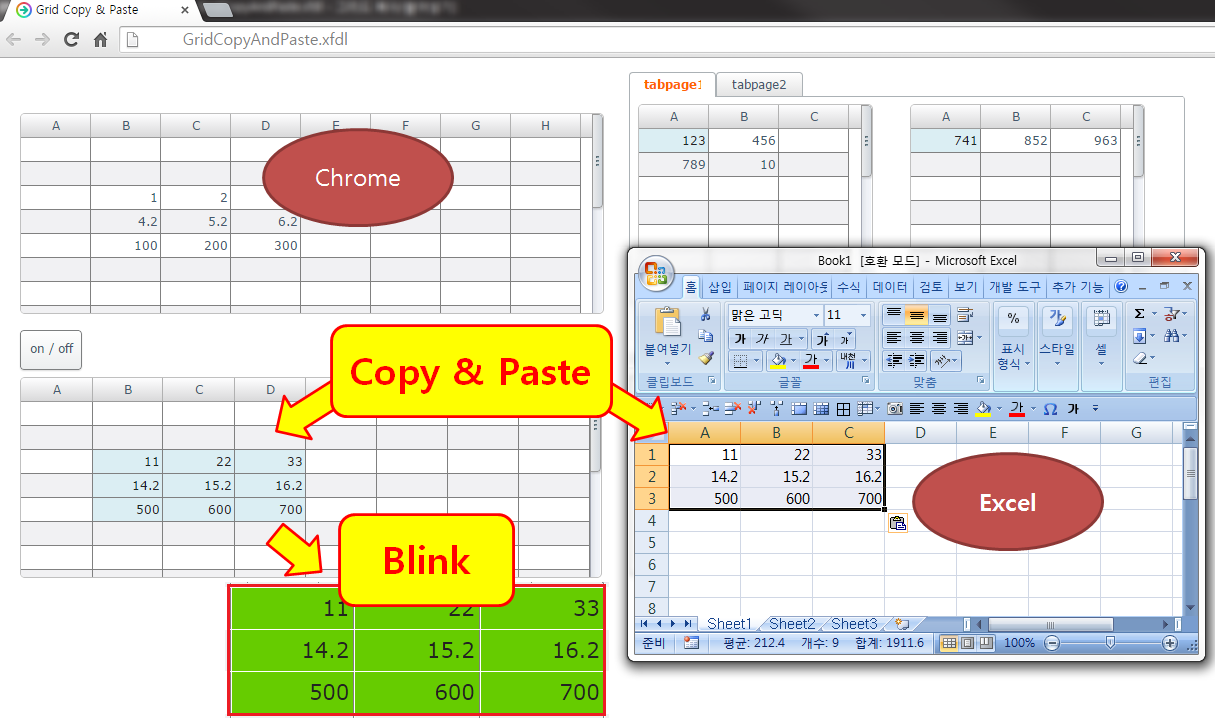
Task: Click the yellow fill color bucket in ribbon
Action: pyautogui.click(x=778, y=361)
